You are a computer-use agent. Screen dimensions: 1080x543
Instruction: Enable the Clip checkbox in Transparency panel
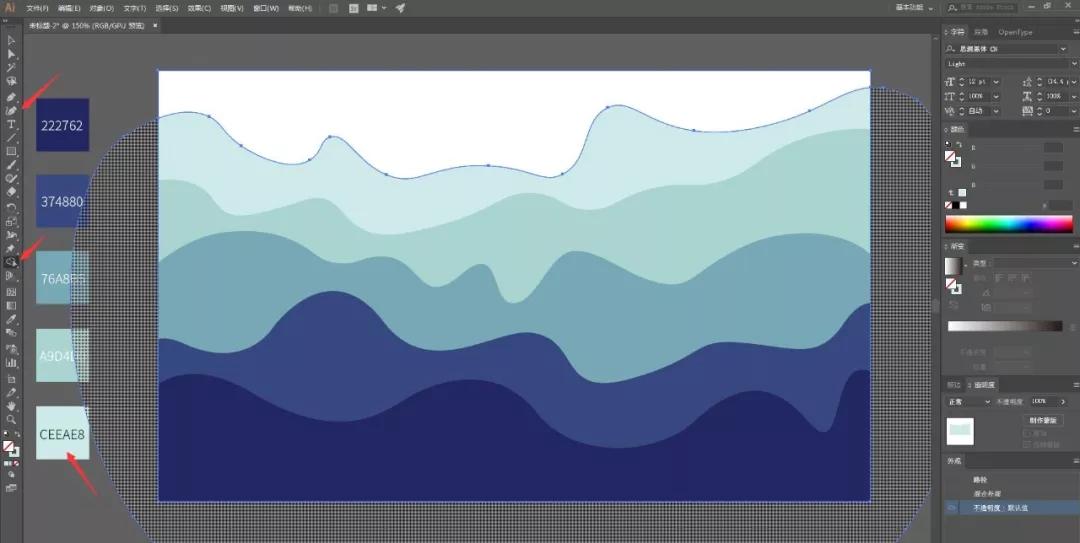point(1027,434)
